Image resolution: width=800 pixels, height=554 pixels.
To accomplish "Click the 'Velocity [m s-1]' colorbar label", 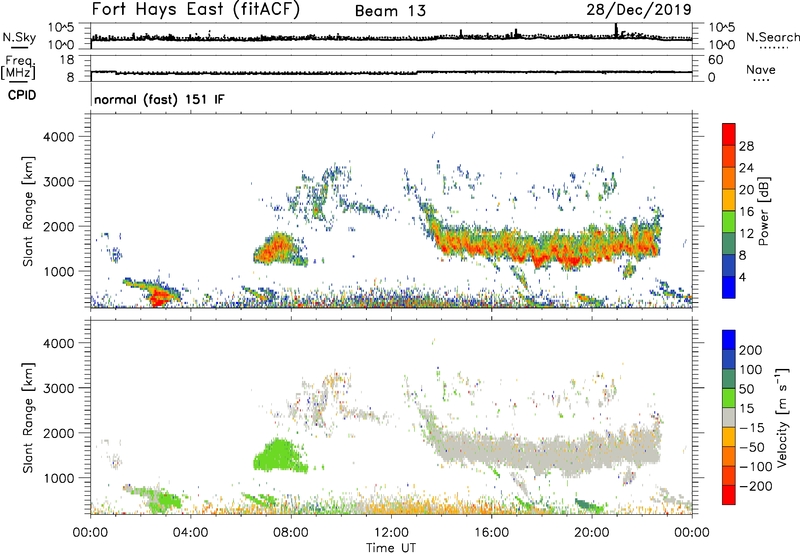I will click(781, 417).
